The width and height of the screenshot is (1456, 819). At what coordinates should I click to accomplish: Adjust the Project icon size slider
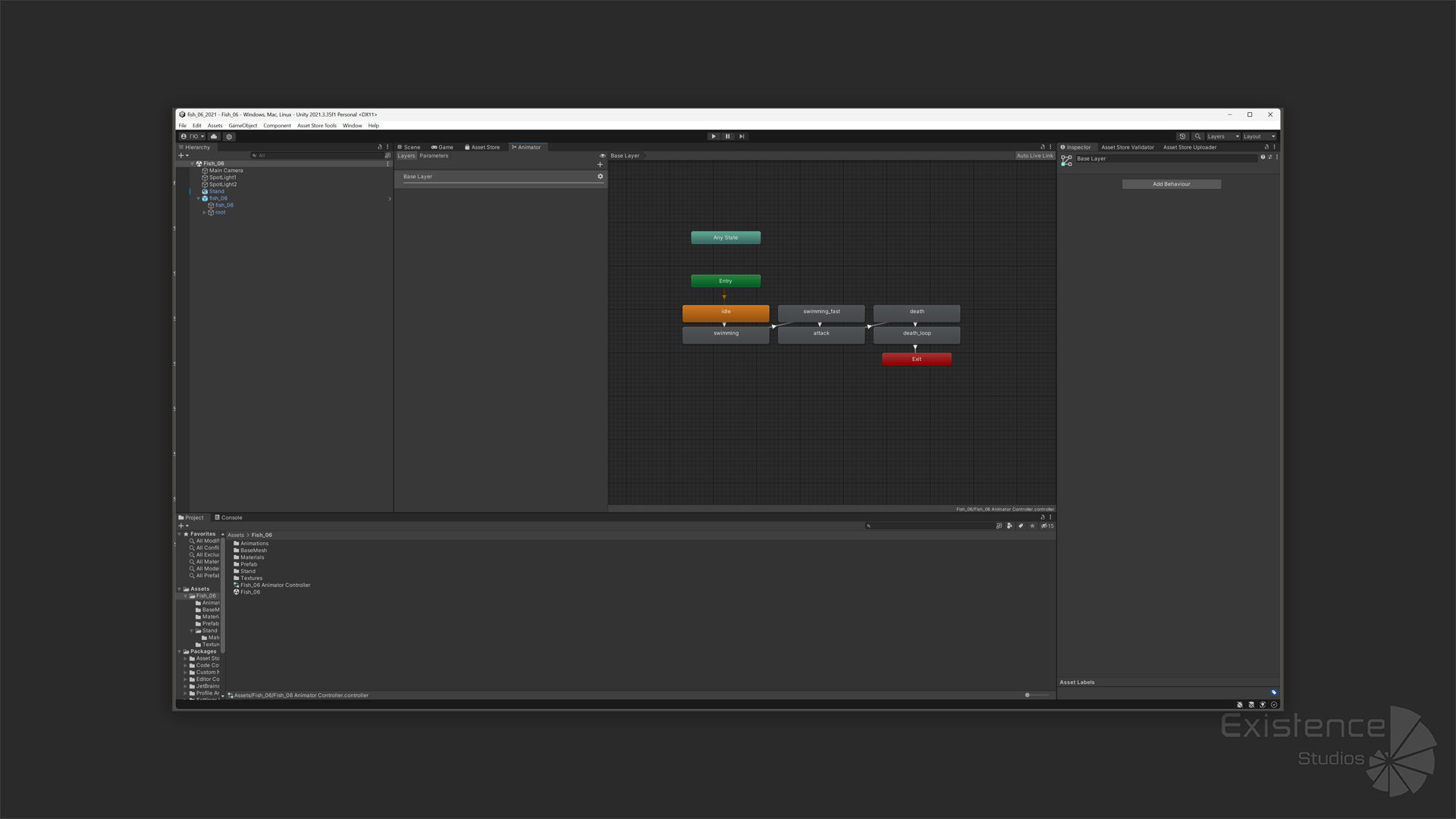tap(1028, 695)
